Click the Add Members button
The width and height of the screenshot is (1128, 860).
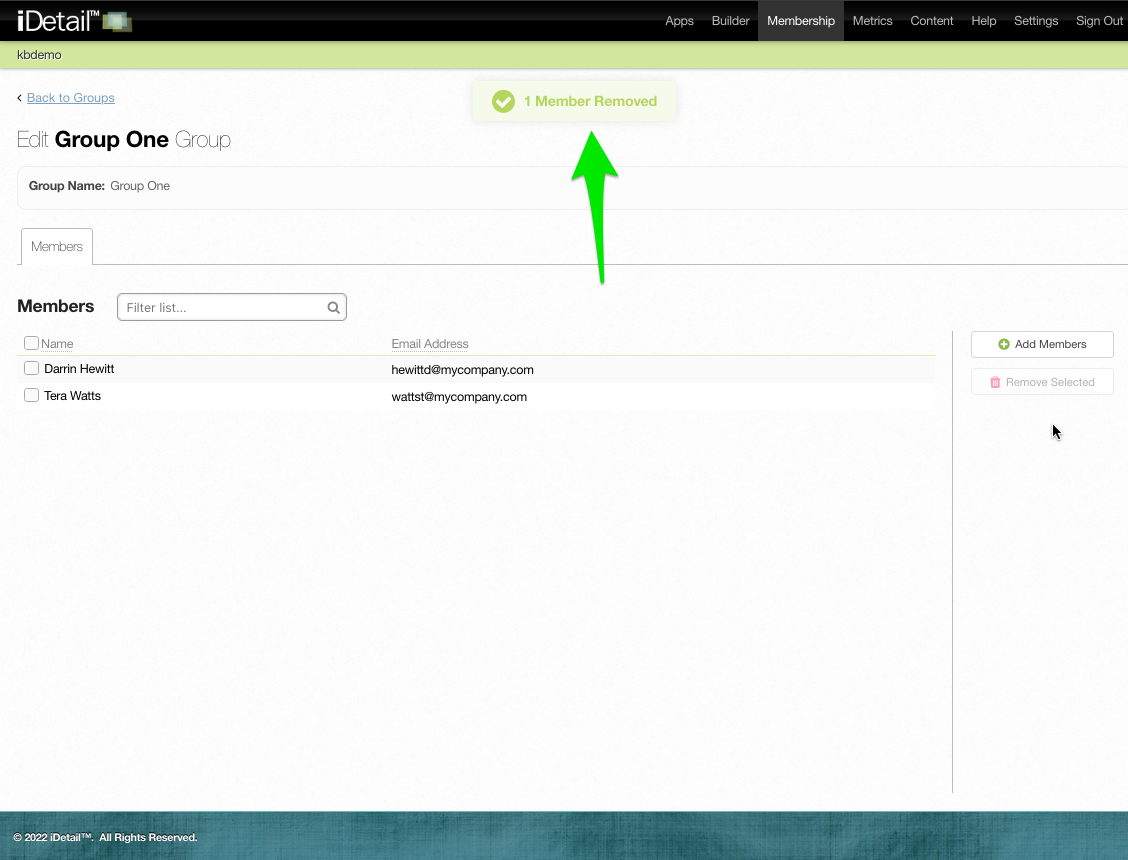pyautogui.click(x=1042, y=344)
